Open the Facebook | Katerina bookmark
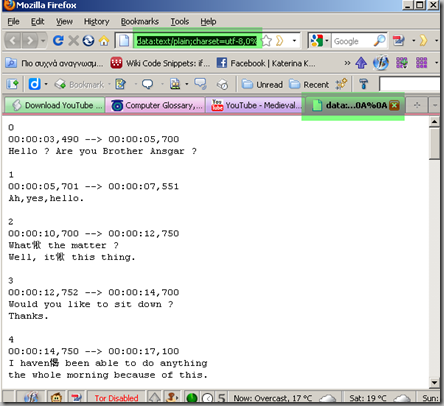 tap(266, 63)
